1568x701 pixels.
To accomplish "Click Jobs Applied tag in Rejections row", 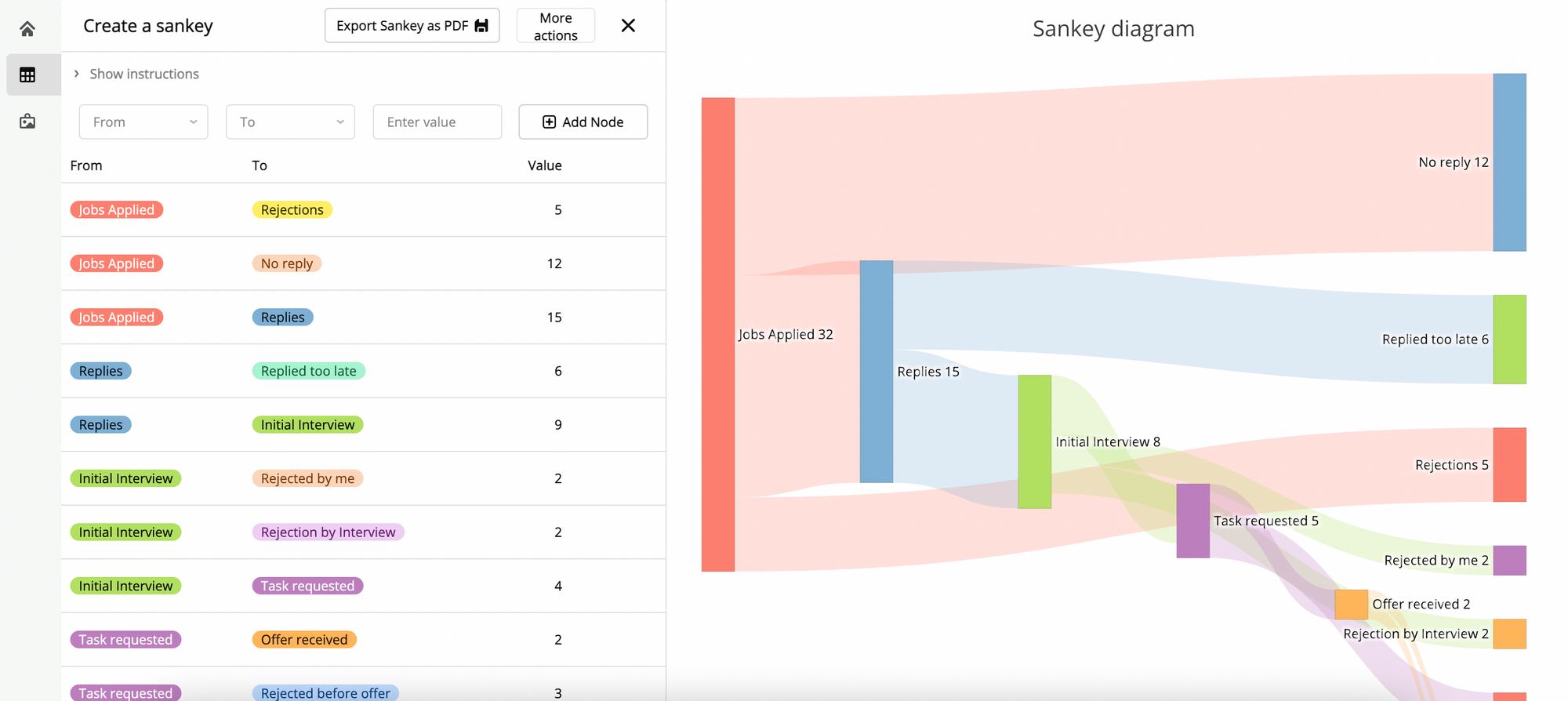I will pyautogui.click(x=117, y=209).
